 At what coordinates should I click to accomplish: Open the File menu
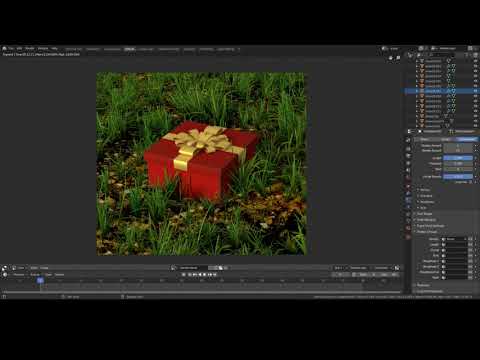pos(11,49)
